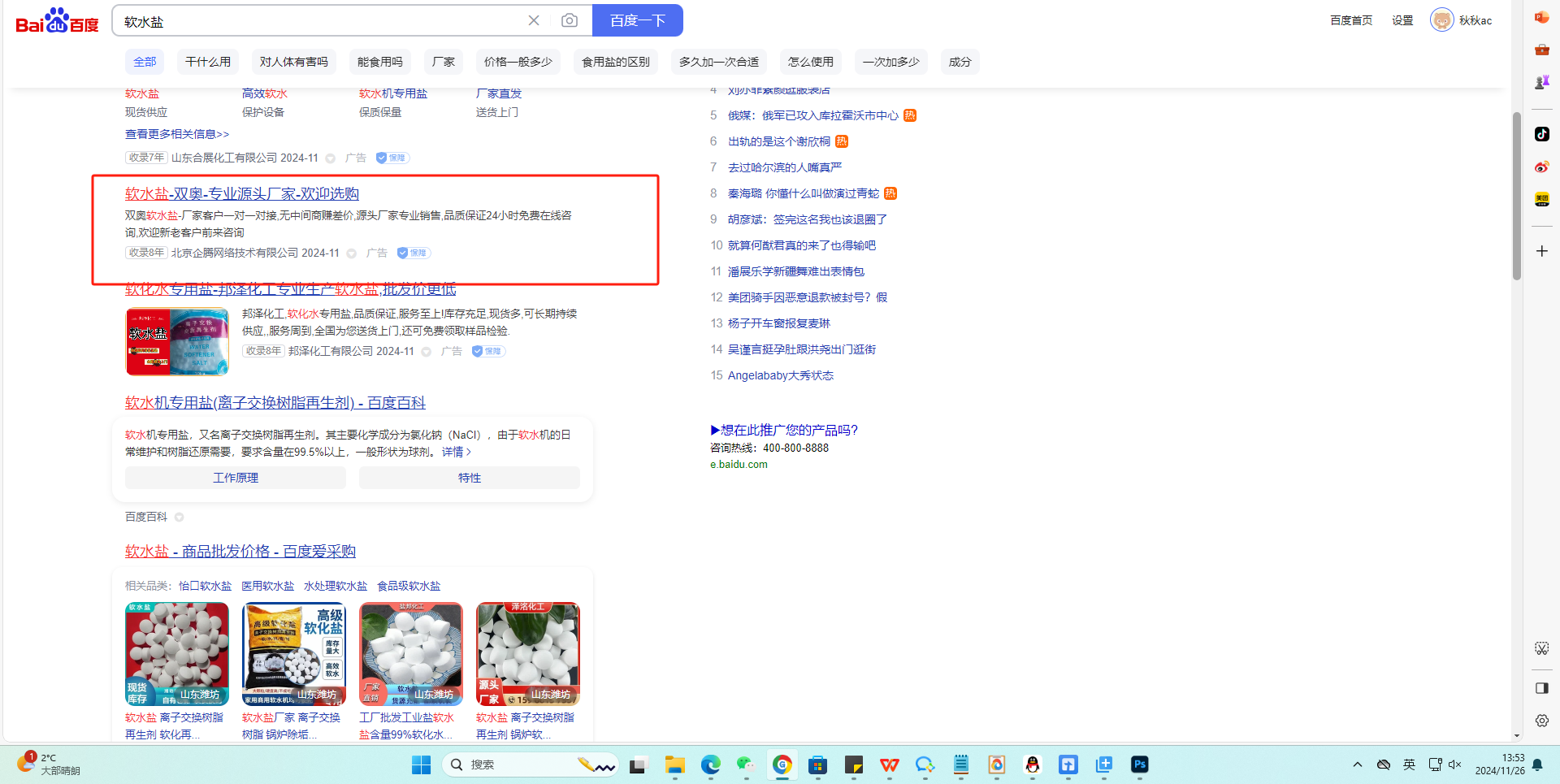Add a new sidebar shortcut

tap(1541, 251)
